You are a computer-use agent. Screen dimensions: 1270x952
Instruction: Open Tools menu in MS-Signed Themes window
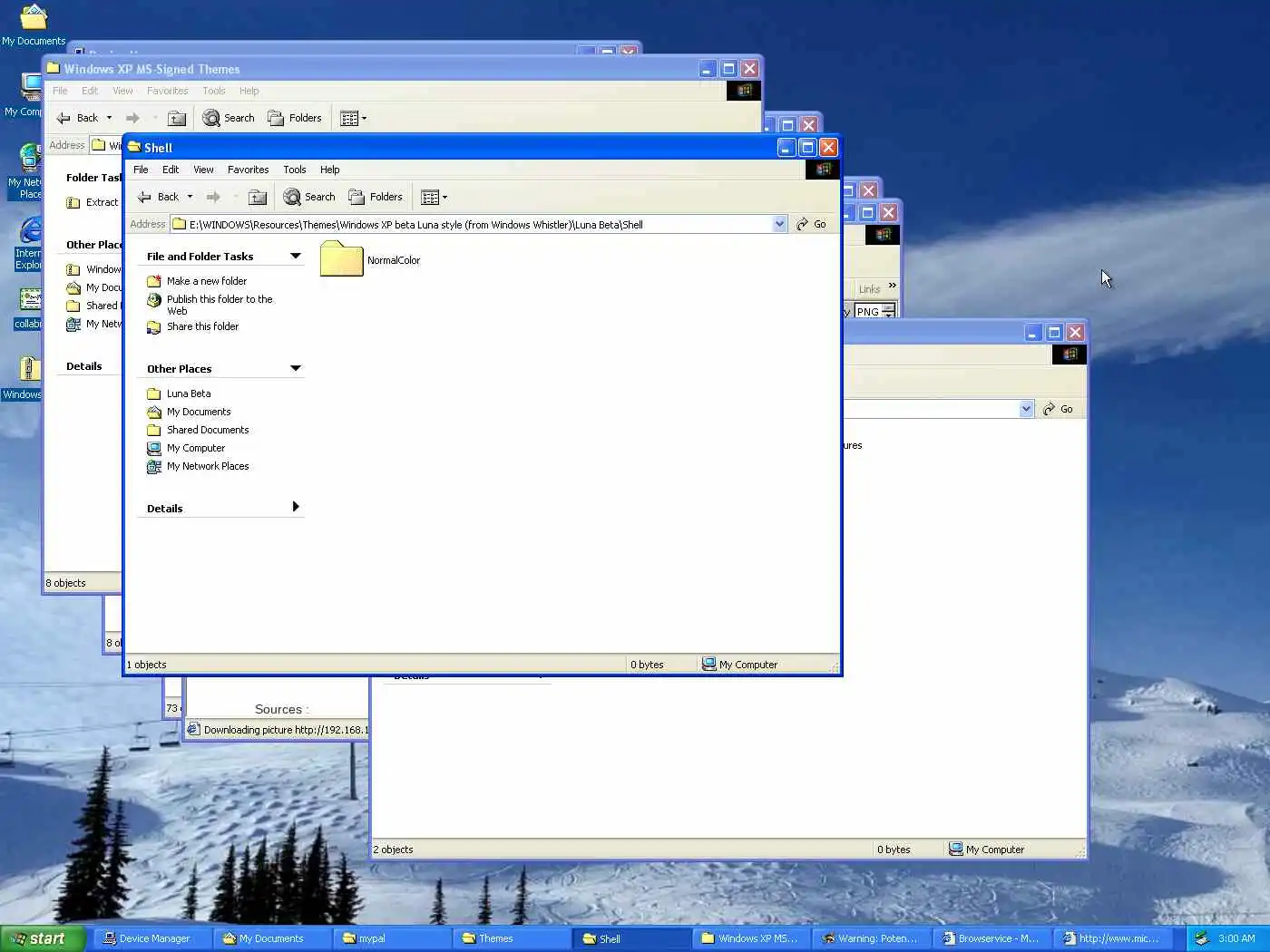coord(213,91)
